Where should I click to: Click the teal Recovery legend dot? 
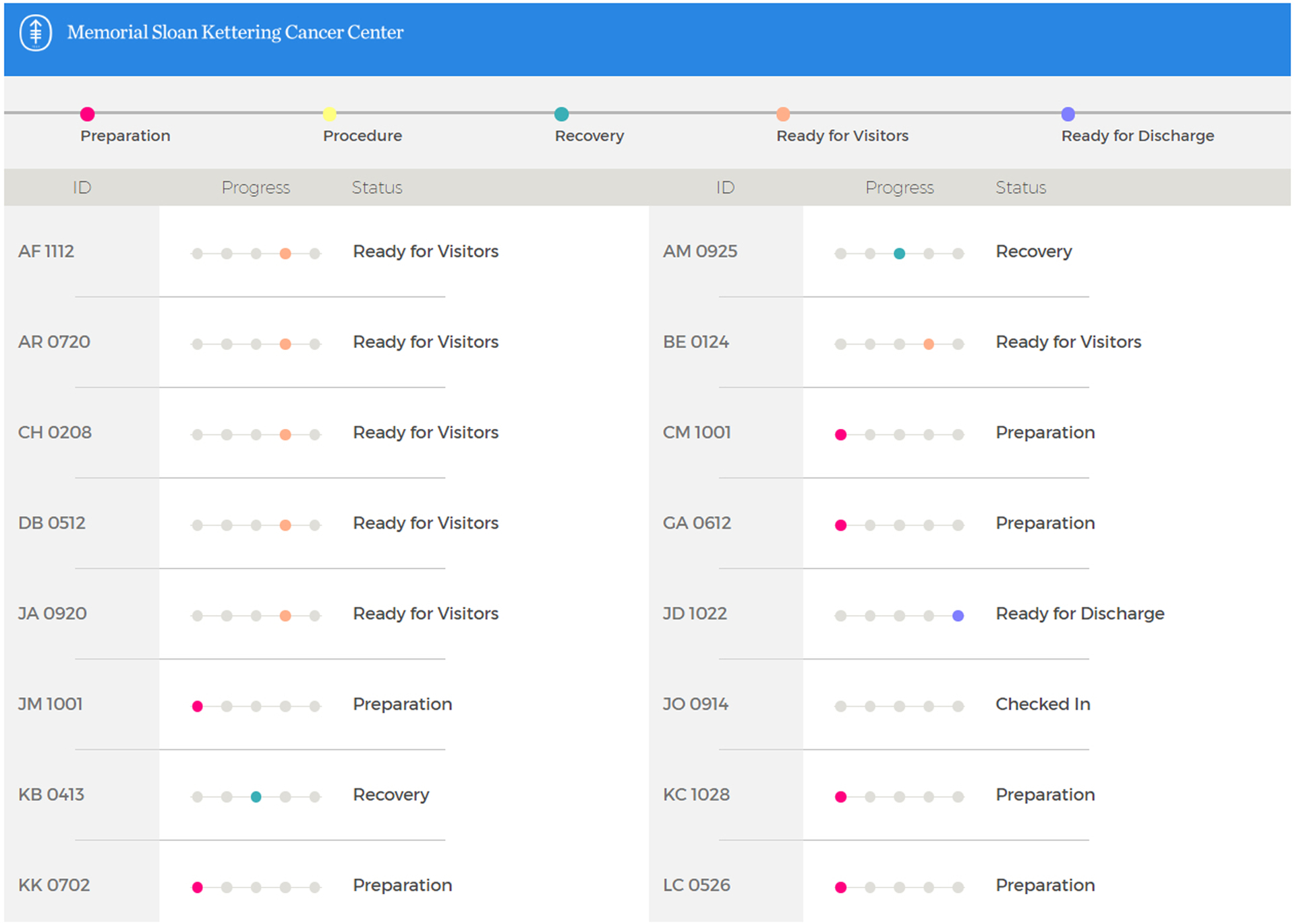(561, 114)
